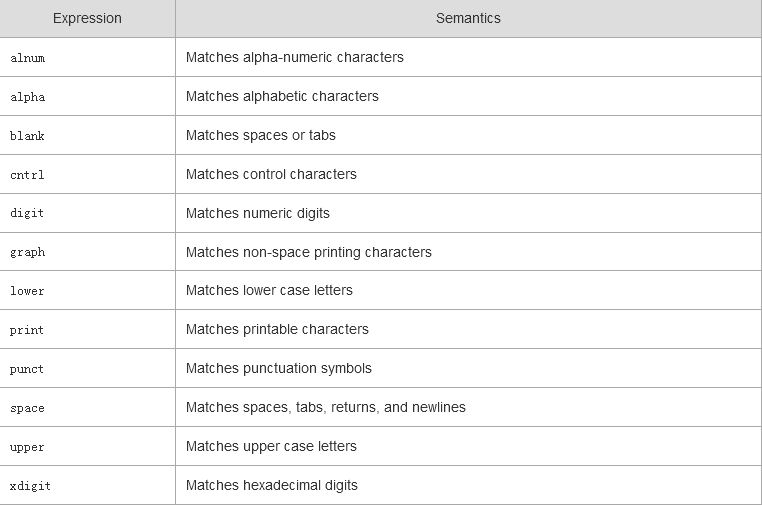Select the lower expression cell
The height and width of the screenshot is (507, 762).
tap(28, 291)
